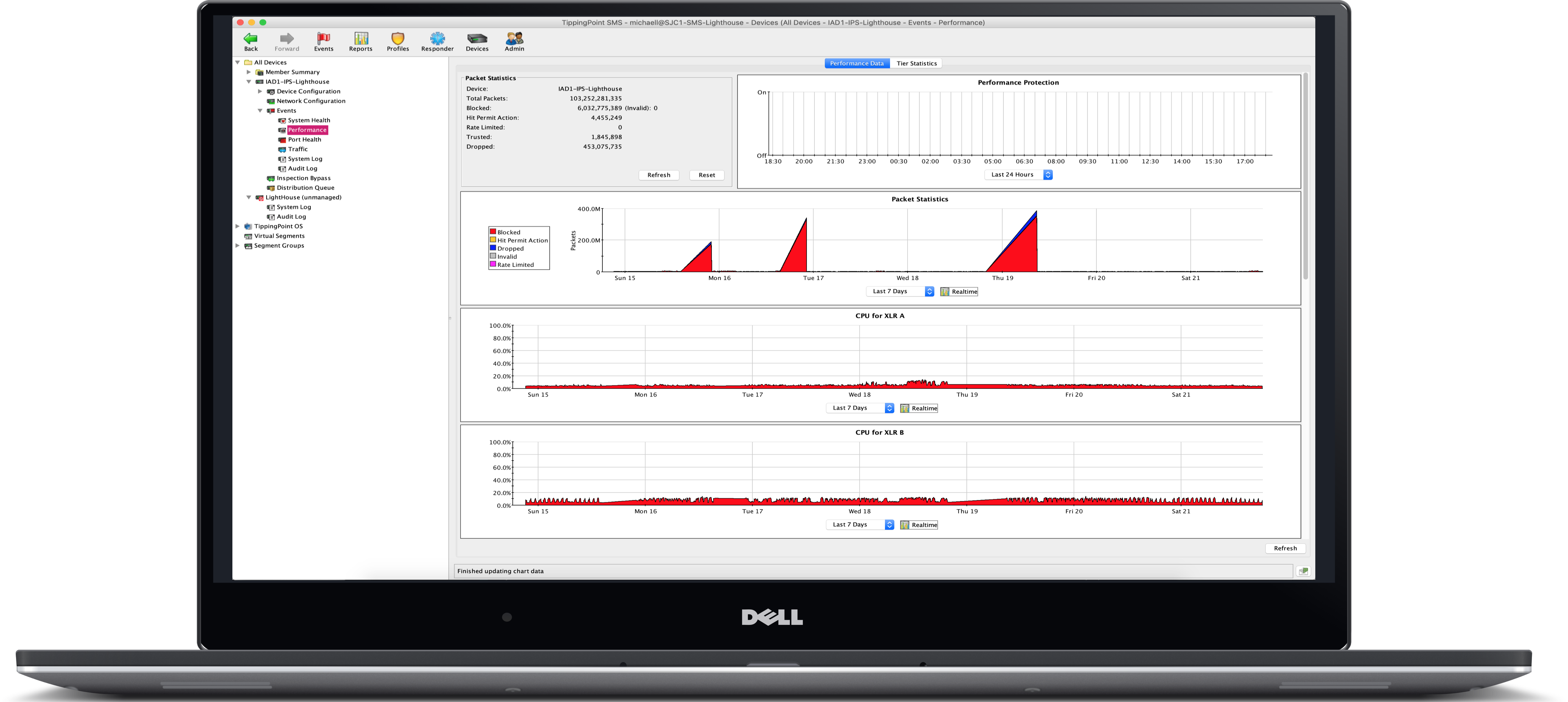Click the Back arrow toolbar icon
Screen dimensions: 1568x702
click(x=250, y=38)
